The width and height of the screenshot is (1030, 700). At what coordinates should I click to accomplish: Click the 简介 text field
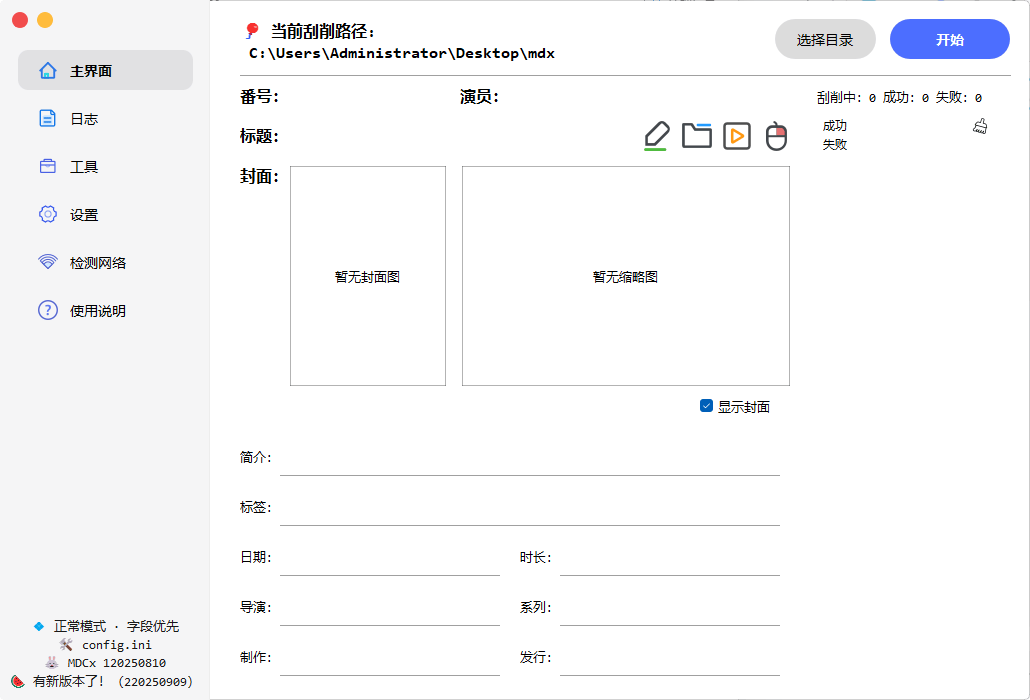click(529, 458)
